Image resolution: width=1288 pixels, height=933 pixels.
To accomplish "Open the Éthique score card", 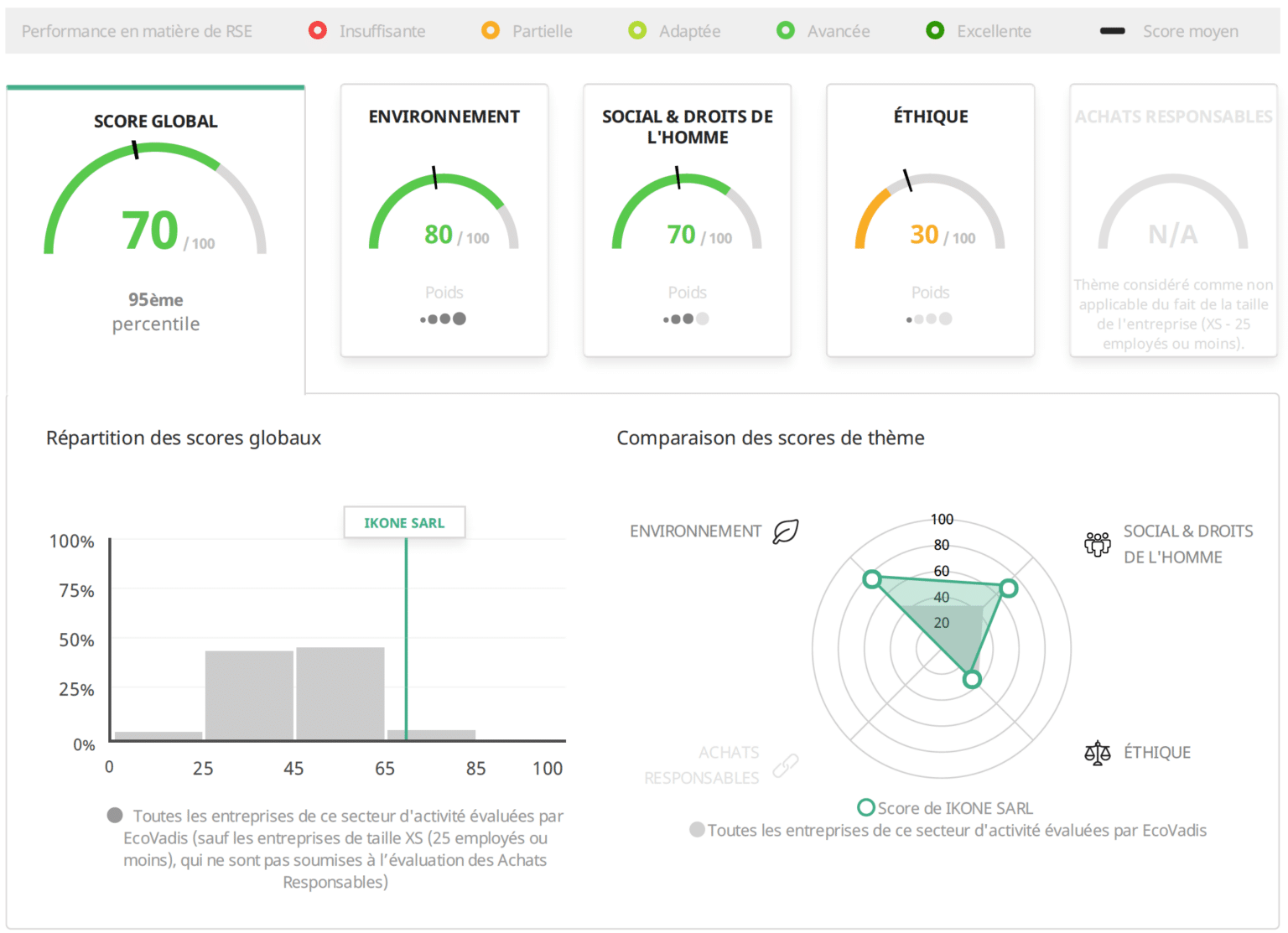I will coord(931,220).
